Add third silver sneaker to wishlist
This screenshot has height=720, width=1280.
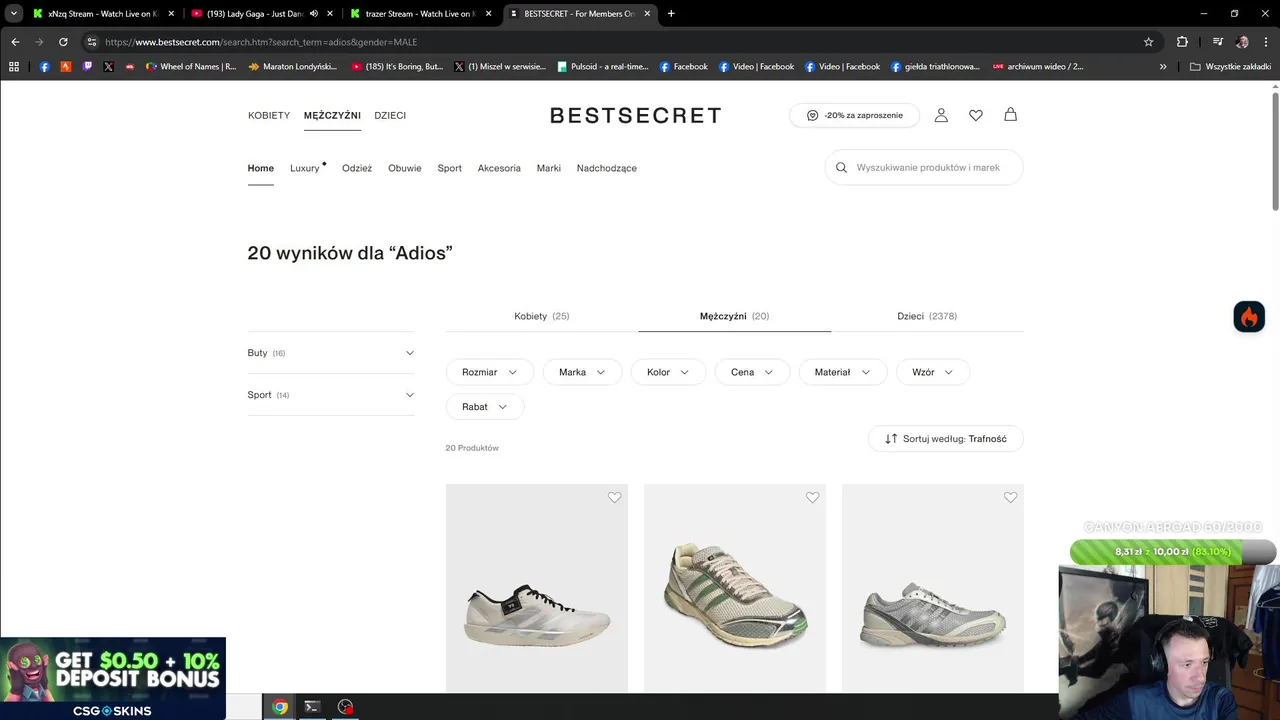1011,498
